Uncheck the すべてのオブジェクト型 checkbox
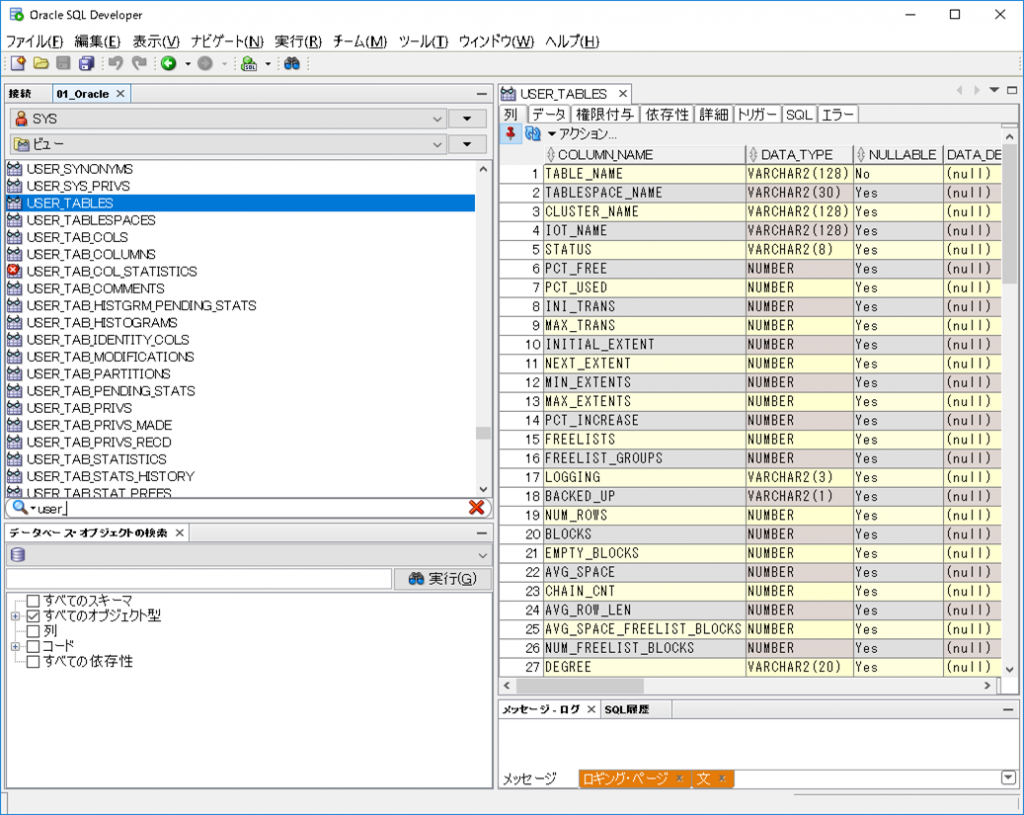1024x815 pixels. [33, 616]
